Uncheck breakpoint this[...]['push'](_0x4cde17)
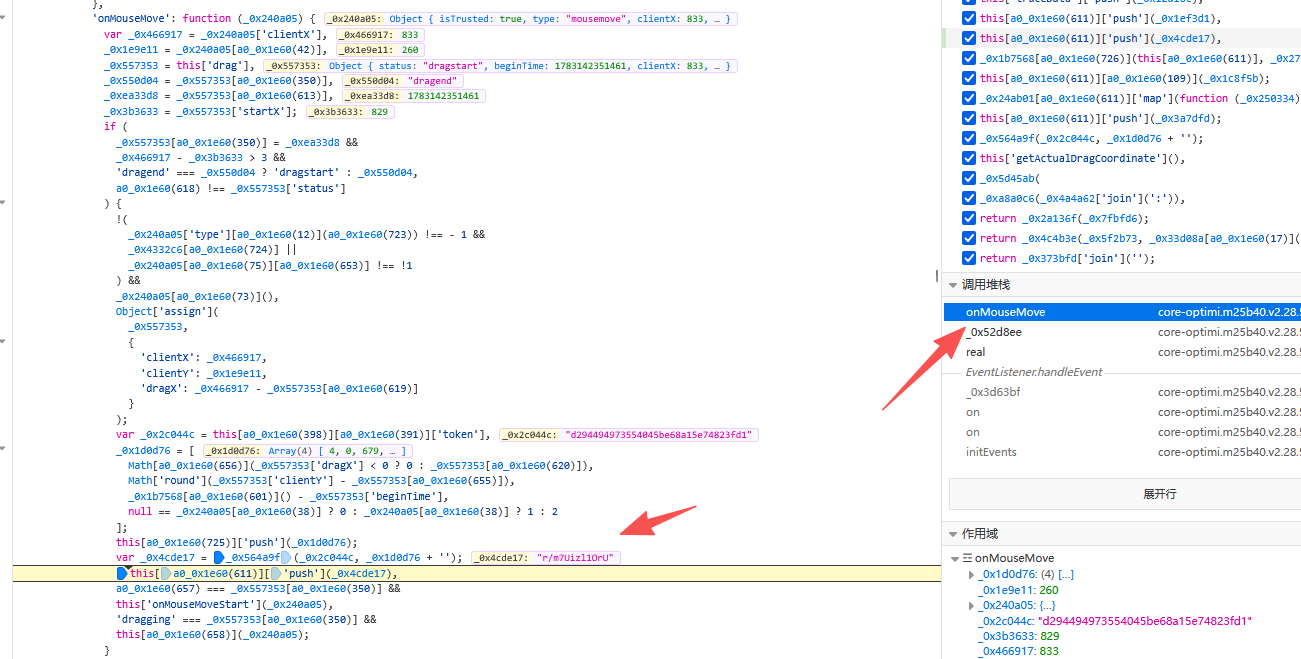The image size is (1301, 659). click(x=968, y=38)
